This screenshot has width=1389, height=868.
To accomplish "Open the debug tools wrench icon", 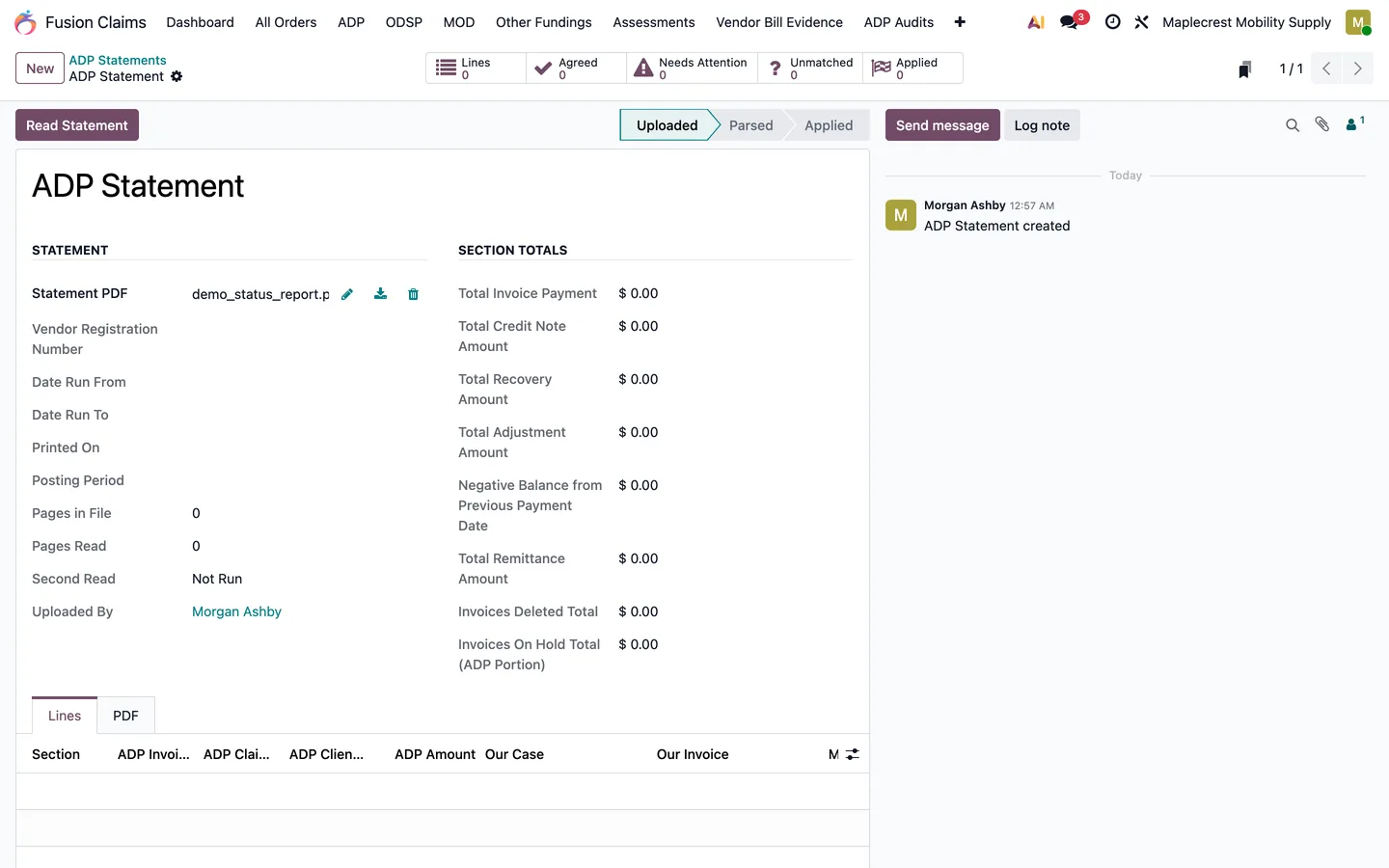I will click(1141, 22).
